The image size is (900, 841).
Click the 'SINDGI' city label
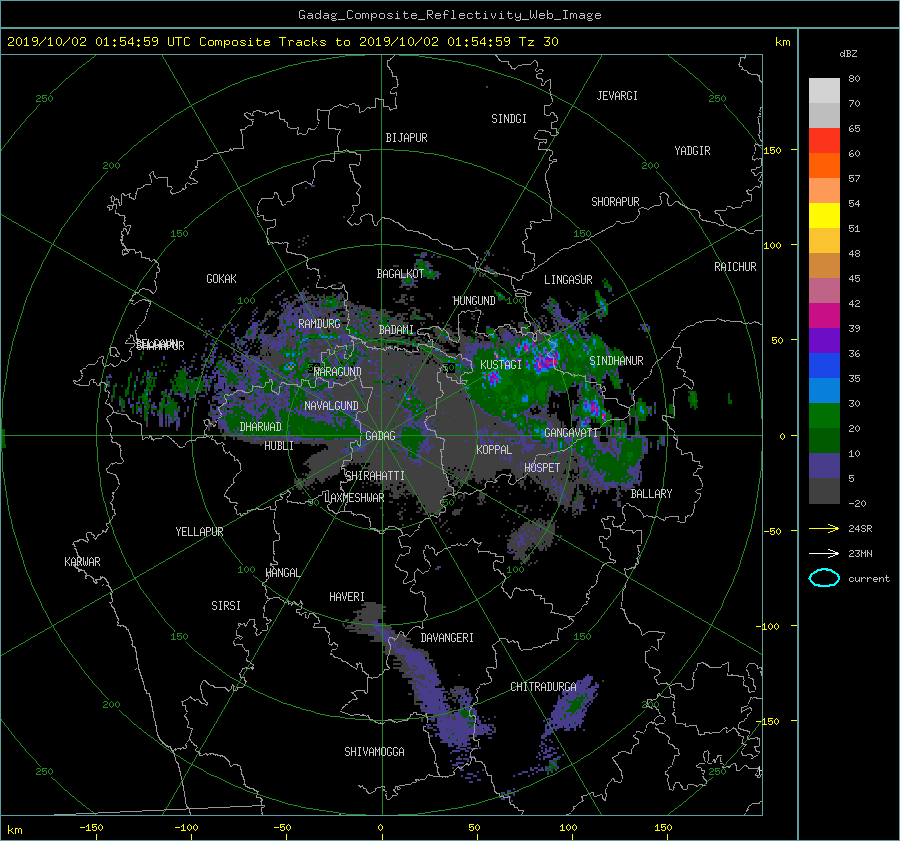[509, 119]
